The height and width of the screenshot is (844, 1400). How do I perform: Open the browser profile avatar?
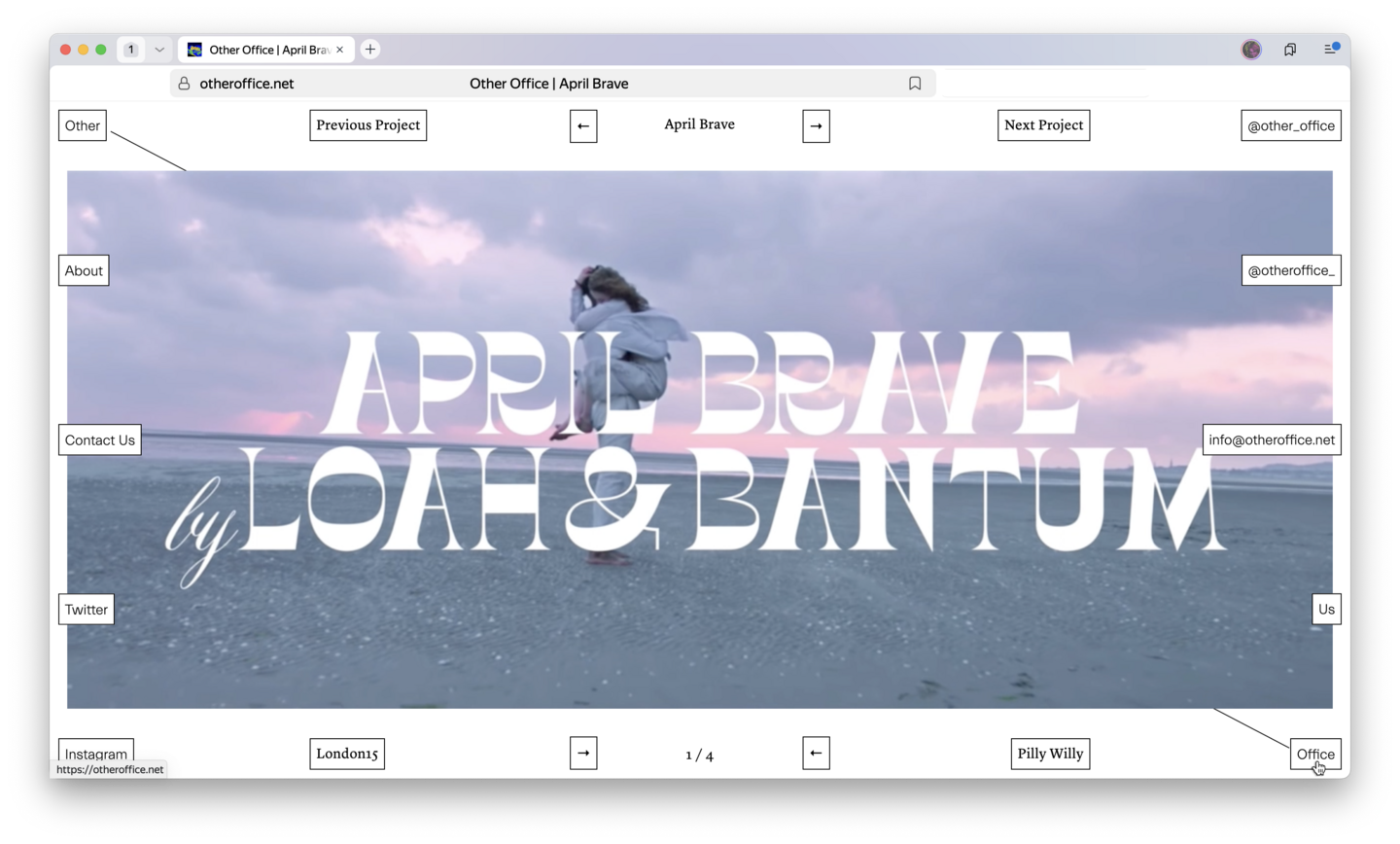1251,50
